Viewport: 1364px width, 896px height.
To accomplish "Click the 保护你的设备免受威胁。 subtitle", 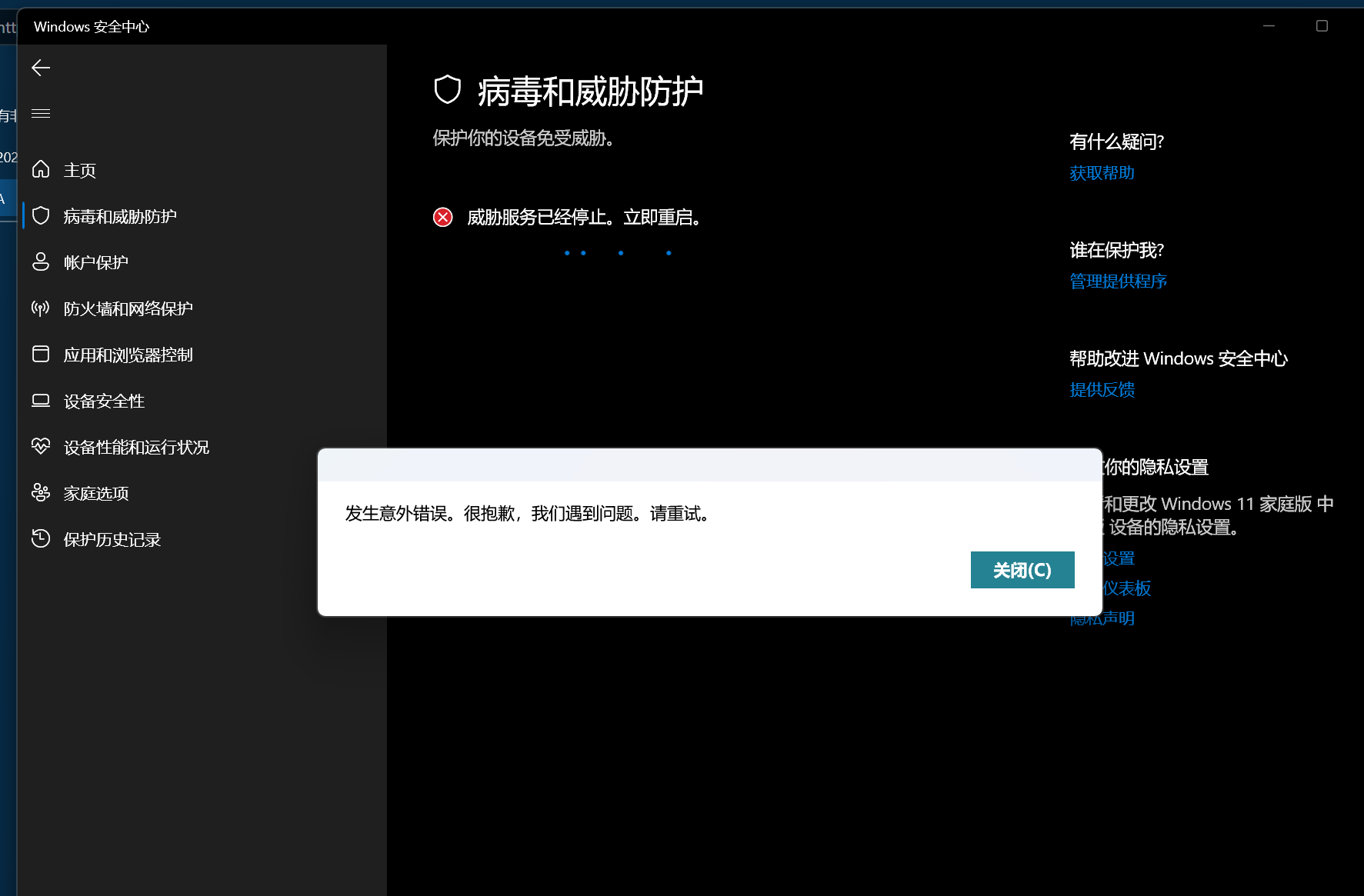I will pyautogui.click(x=524, y=138).
